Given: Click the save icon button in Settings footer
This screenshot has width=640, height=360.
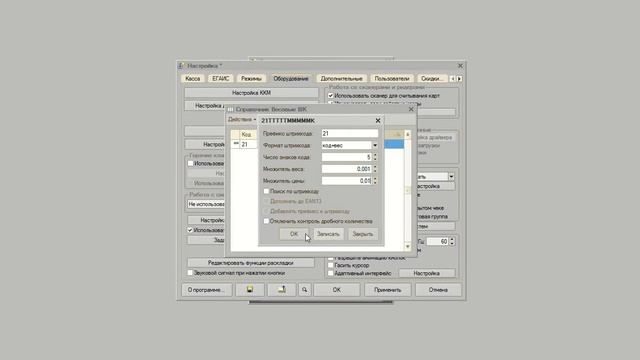Looking at the screenshot, I should coord(249,289).
